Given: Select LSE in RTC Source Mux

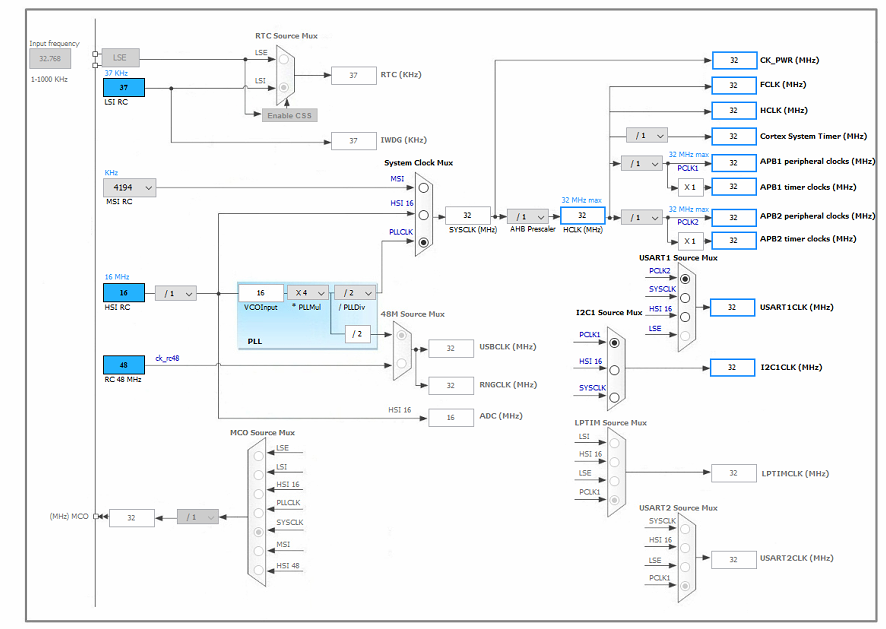Looking at the screenshot, I should (x=284, y=59).
